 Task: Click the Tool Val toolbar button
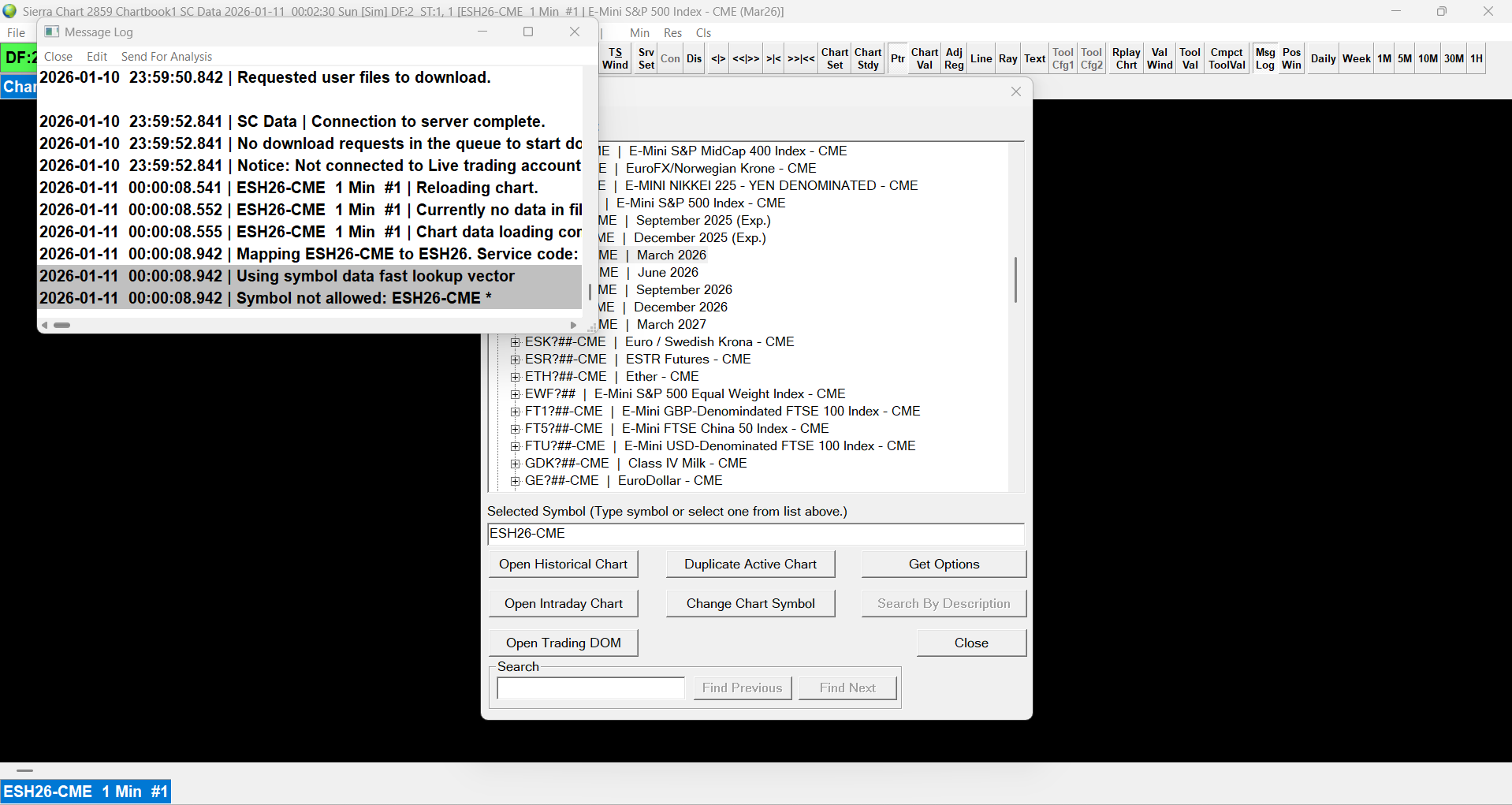1190,58
